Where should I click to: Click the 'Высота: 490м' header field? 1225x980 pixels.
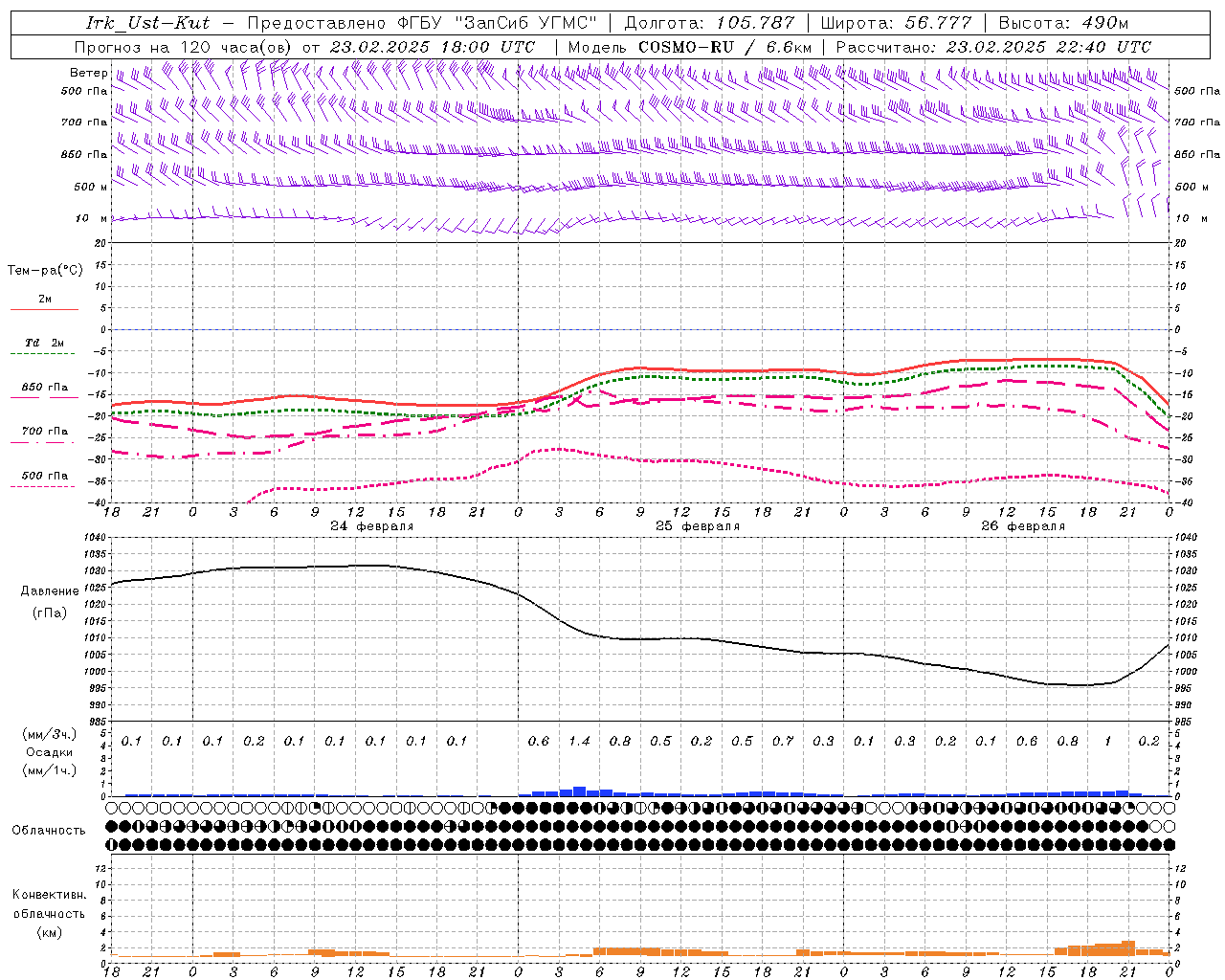[1062, 23]
